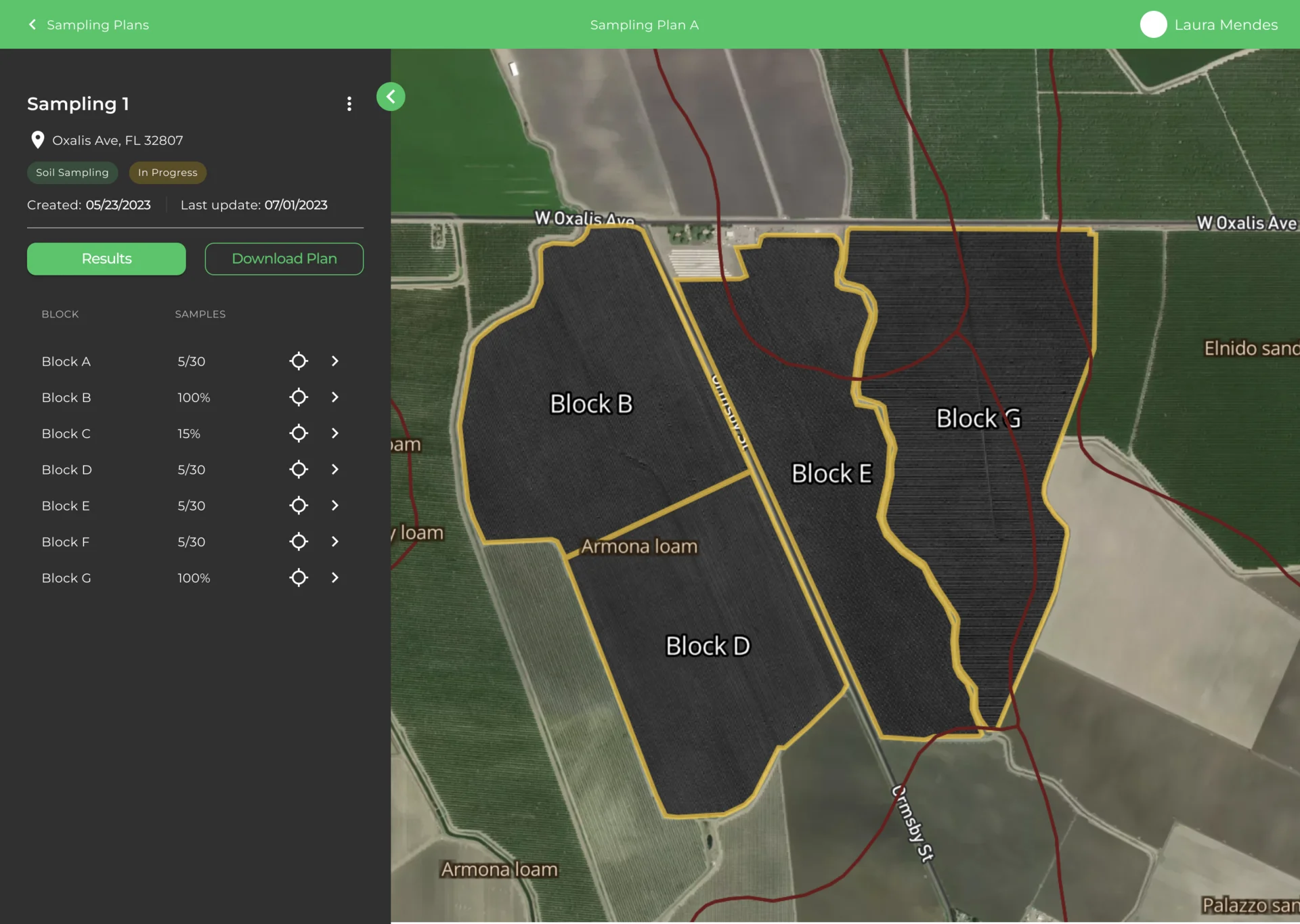Expand Block B row details
1300x924 pixels.
click(x=335, y=397)
